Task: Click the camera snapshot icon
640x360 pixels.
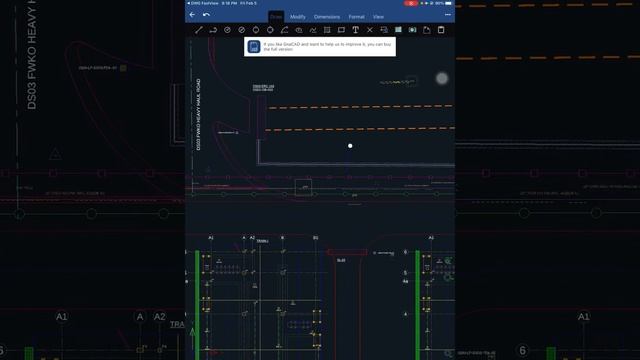Action: [413, 30]
